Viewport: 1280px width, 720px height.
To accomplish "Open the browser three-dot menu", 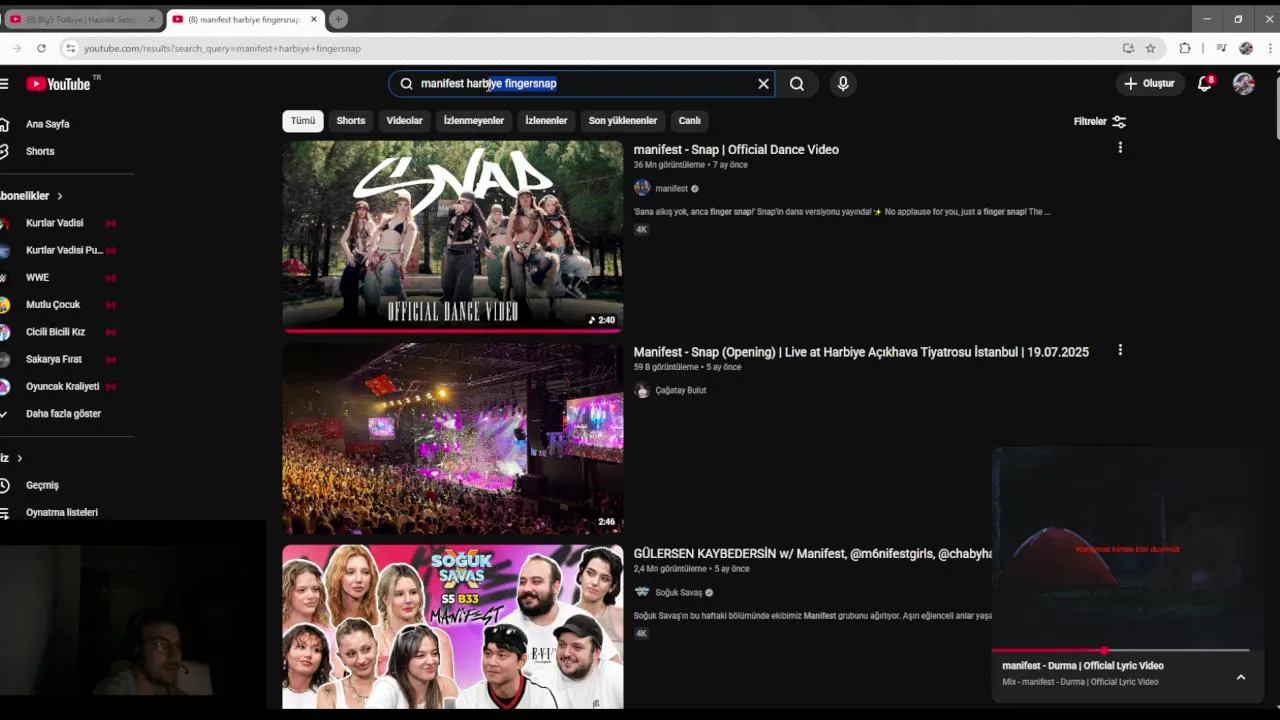I will point(1271,48).
